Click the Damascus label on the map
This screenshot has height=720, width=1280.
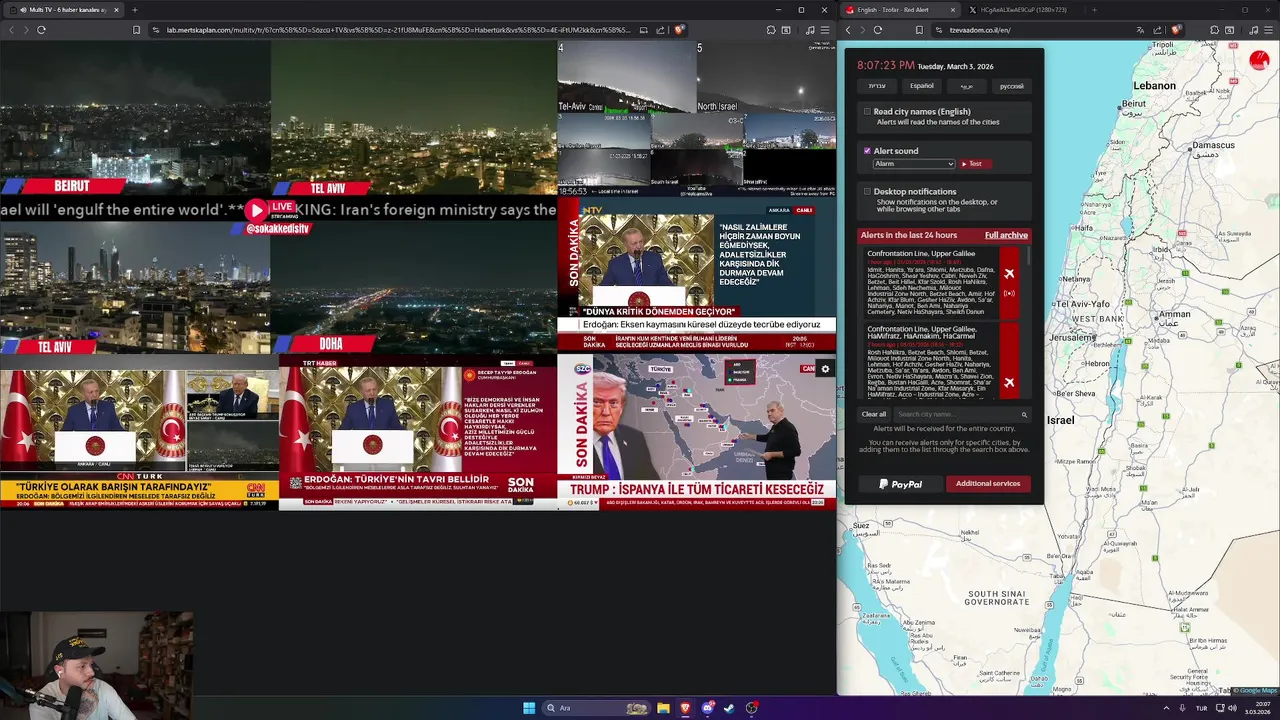(1213, 145)
